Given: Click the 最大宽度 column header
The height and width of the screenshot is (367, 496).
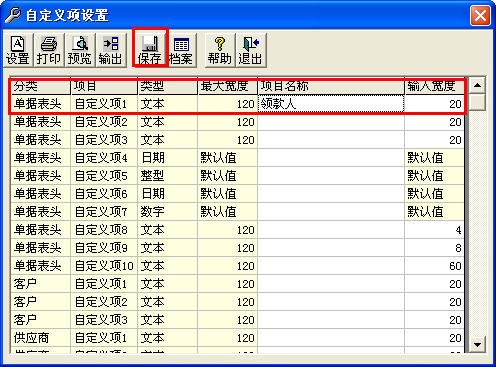Looking at the screenshot, I should (228, 86).
